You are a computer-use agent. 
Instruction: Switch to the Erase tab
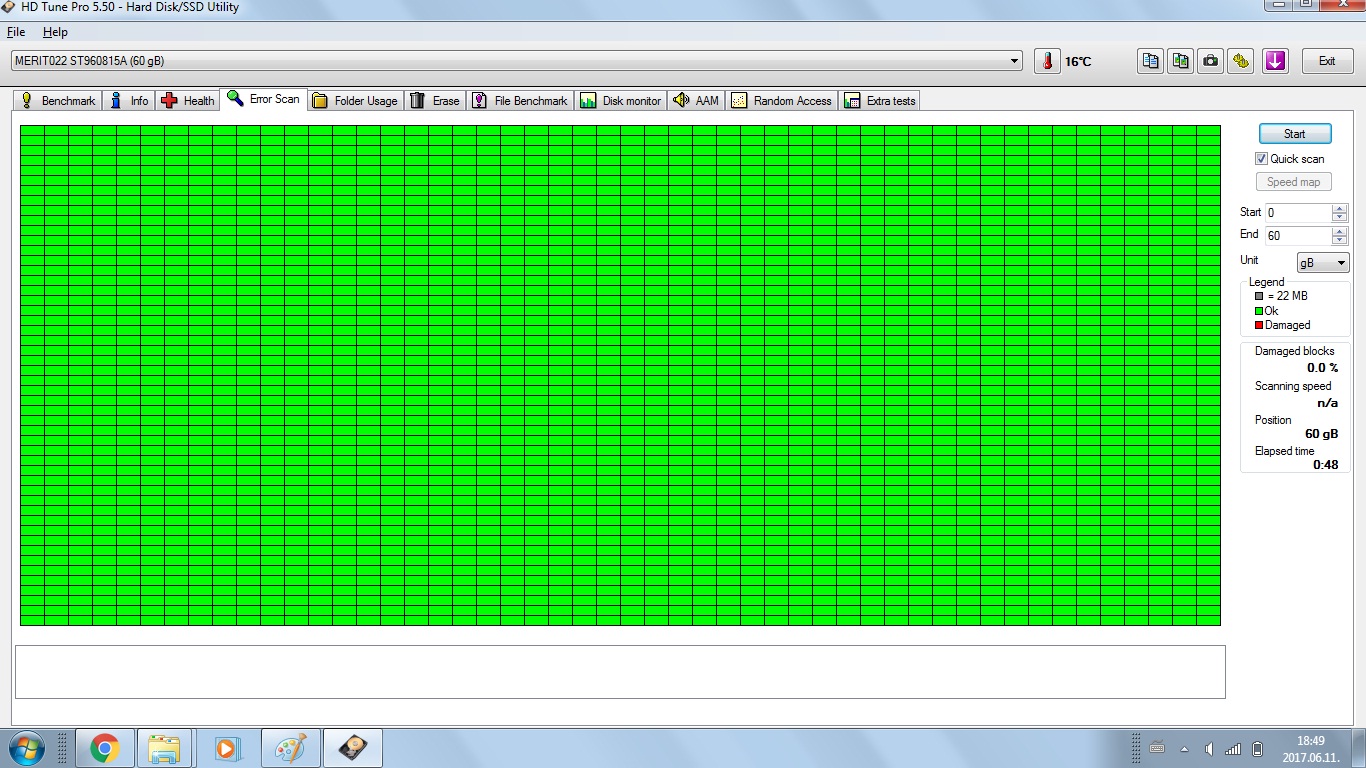point(435,100)
